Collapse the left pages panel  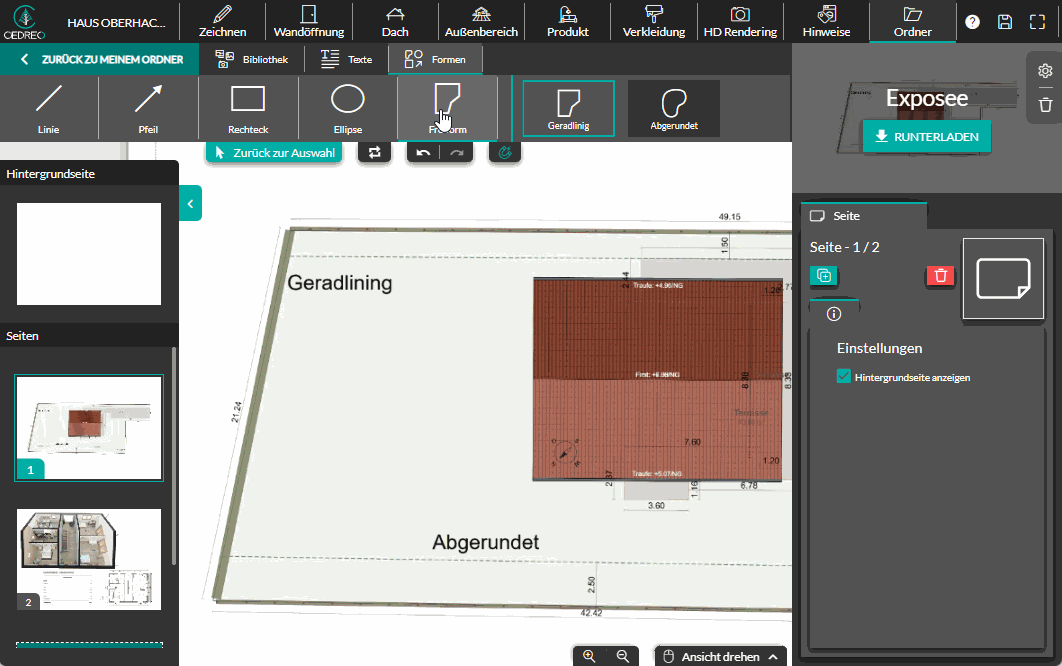pyautogui.click(x=190, y=203)
